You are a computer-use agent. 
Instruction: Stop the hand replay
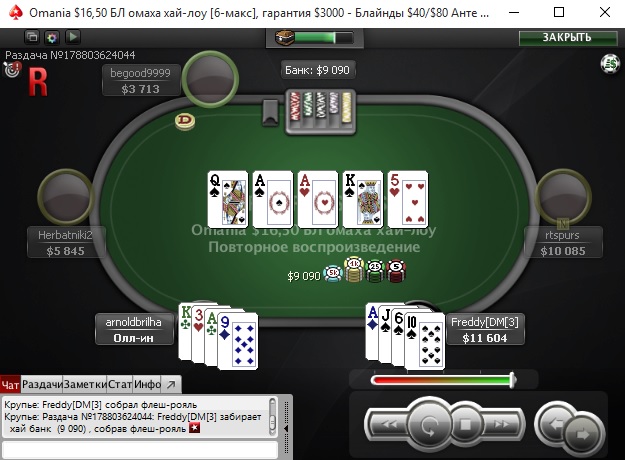pyautogui.click(x=465, y=425)
